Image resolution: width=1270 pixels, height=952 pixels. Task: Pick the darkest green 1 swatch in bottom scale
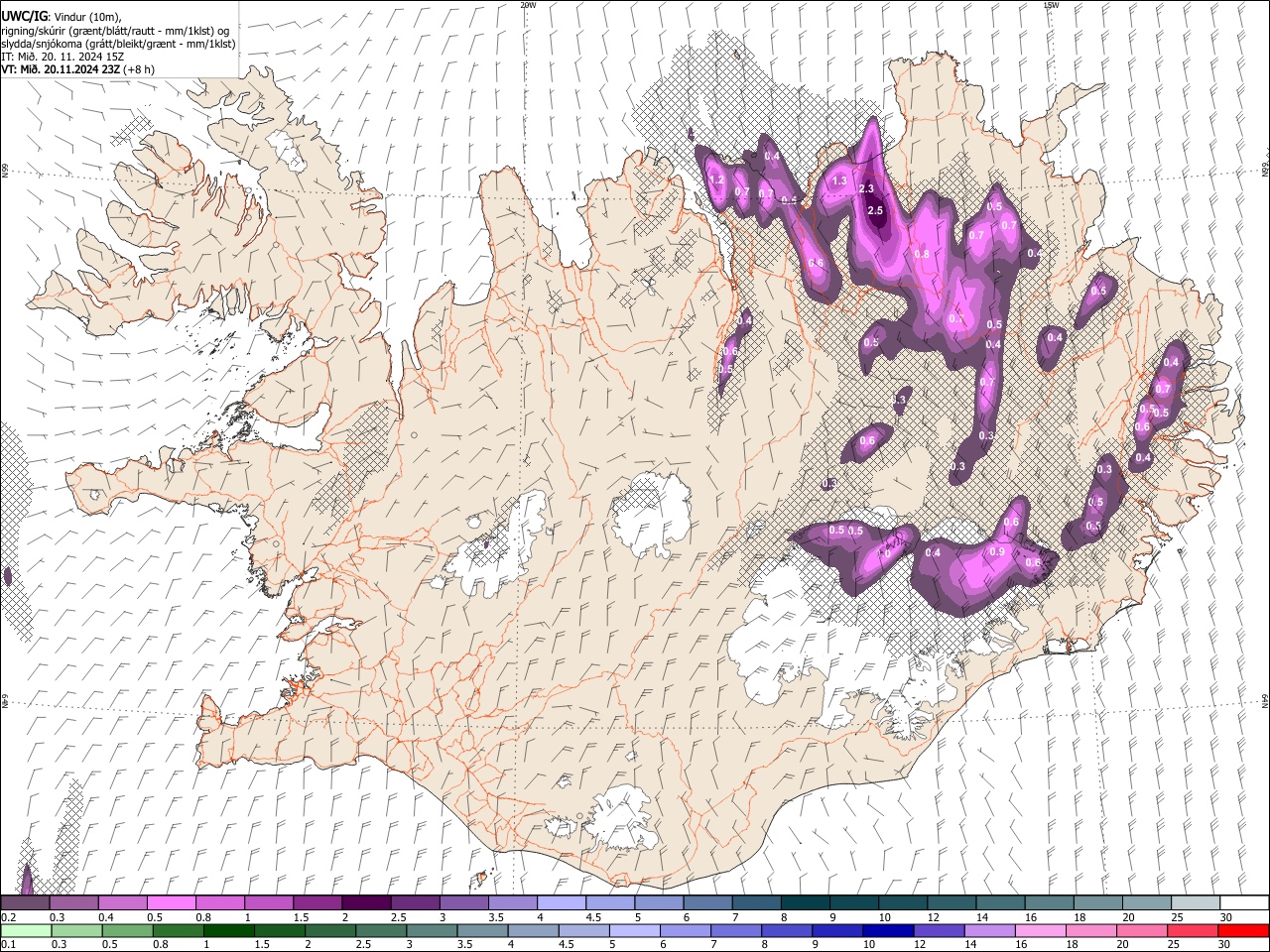pyautogui.click(x=229, y=931)
